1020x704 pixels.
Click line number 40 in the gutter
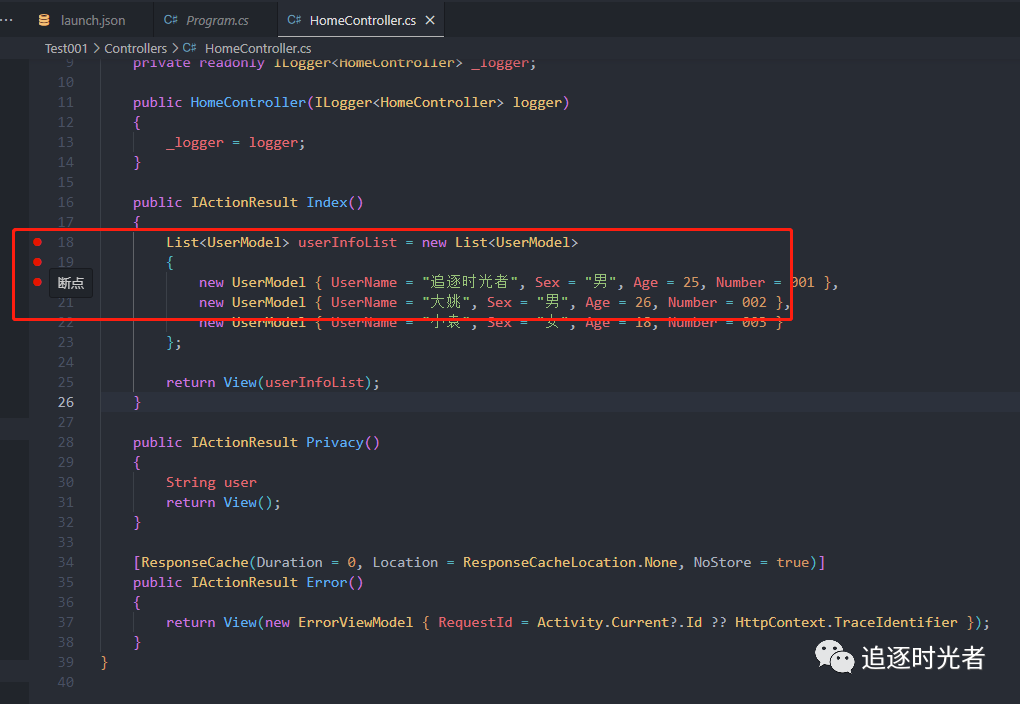[x=66, y=682]
